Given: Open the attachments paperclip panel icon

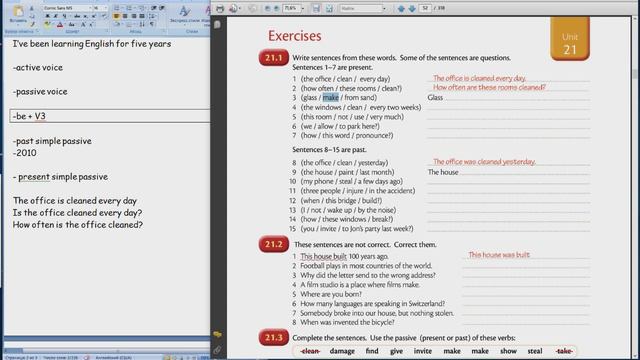Looking at the screenshot, I should click(217, 350).
